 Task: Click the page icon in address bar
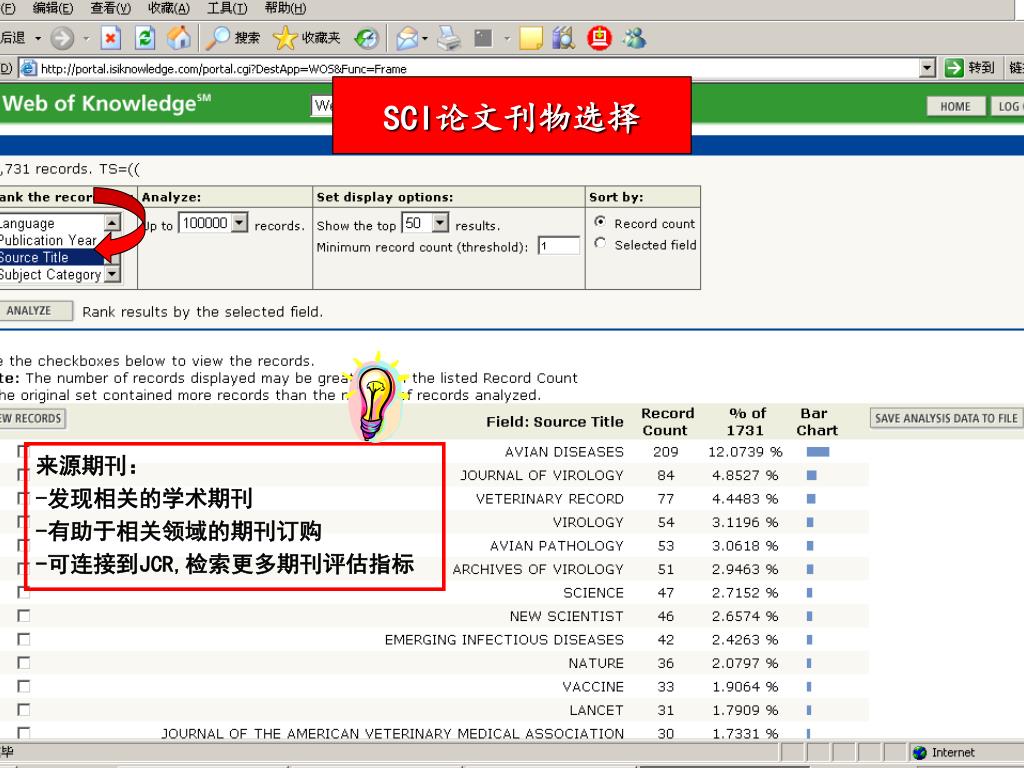pyautogui.click(x=27, y=68)
